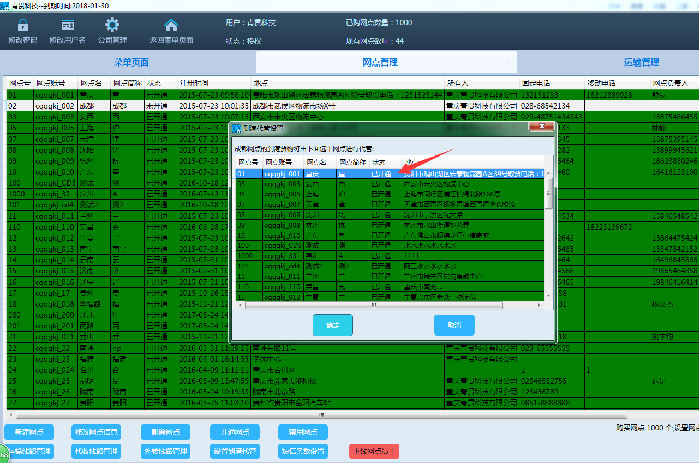Switch to the 运输管理 tab
Viewport: 699px width, 463px height.
click(x=583, y=62)
